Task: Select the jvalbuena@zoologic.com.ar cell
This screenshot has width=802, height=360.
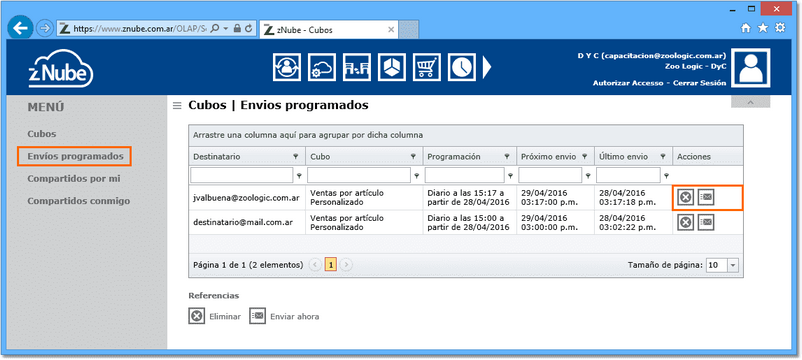Action: 247,197
